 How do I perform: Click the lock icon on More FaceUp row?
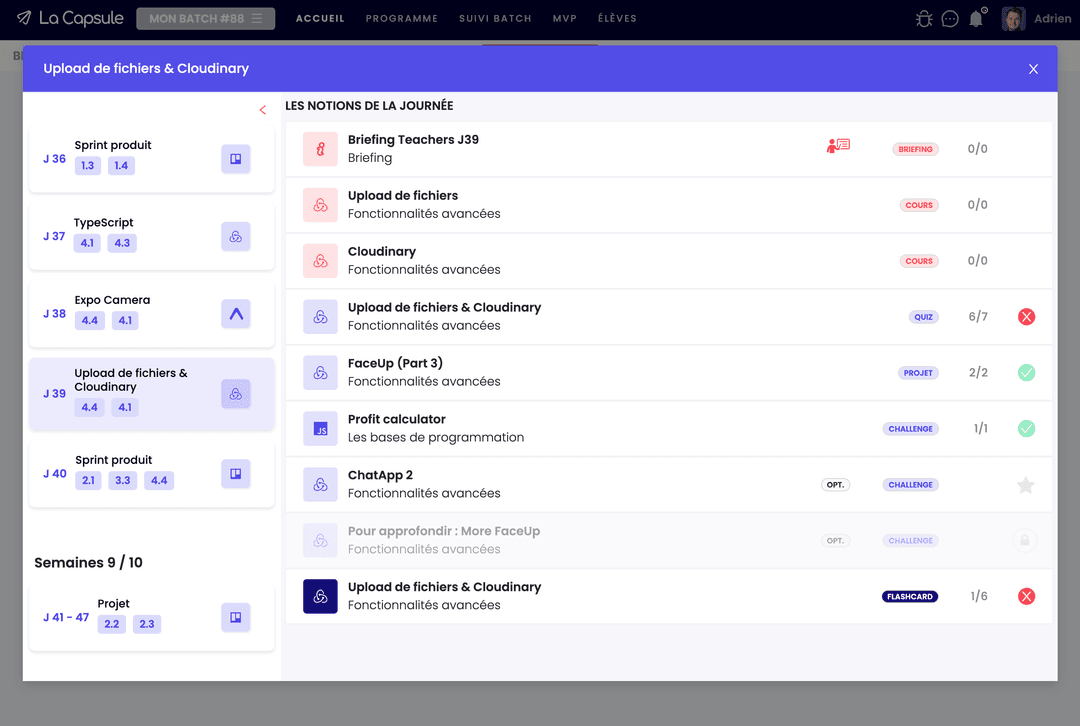click(1025, 541)
